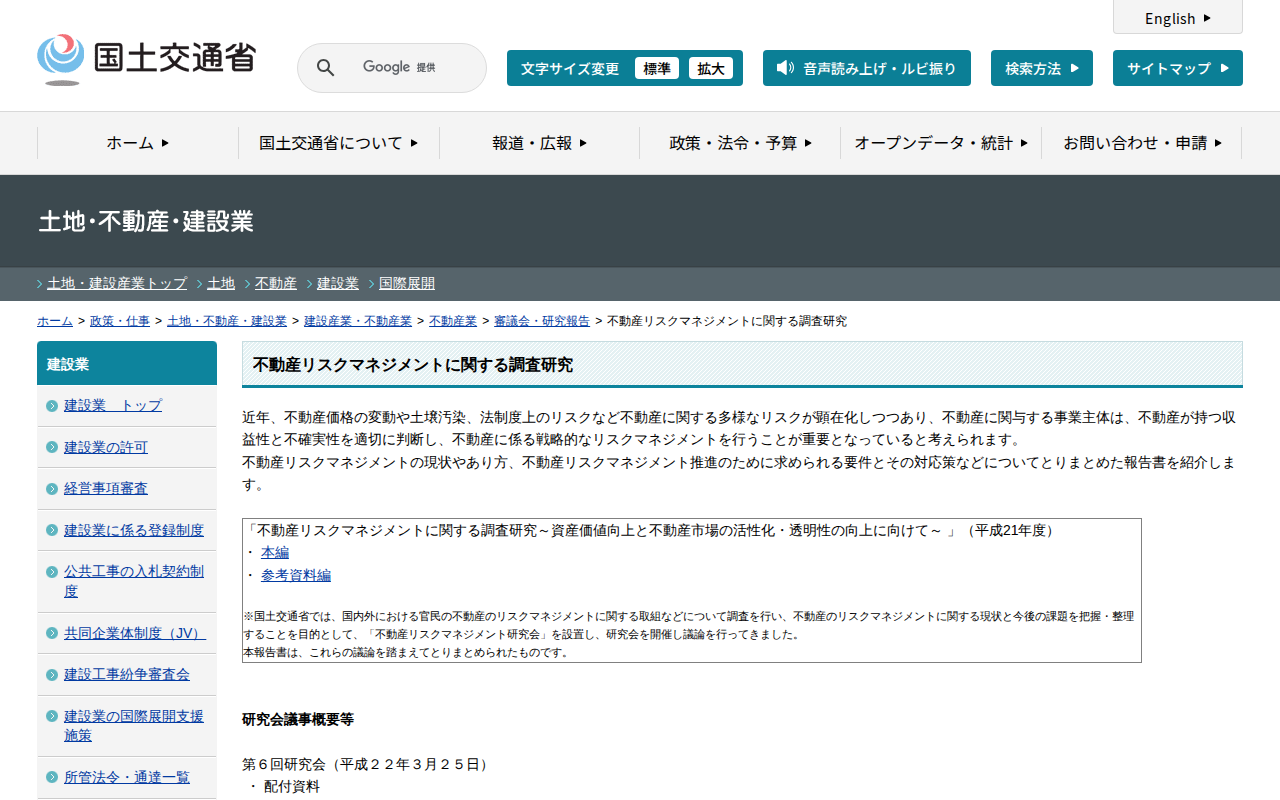Open 建設業に係る登録制度 sidebar link
This screenshot has height=800, width=1280.
tap(134, 530)
